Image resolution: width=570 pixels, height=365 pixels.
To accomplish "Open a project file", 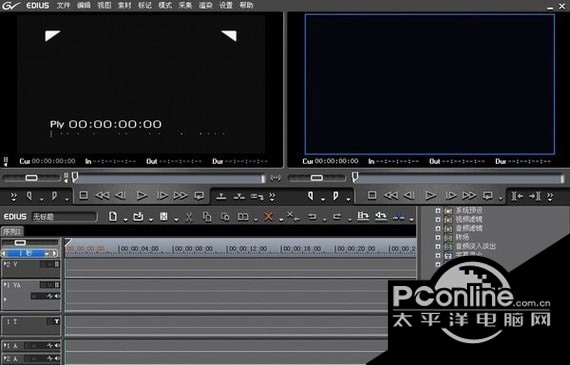I will (x=138, y=217).
